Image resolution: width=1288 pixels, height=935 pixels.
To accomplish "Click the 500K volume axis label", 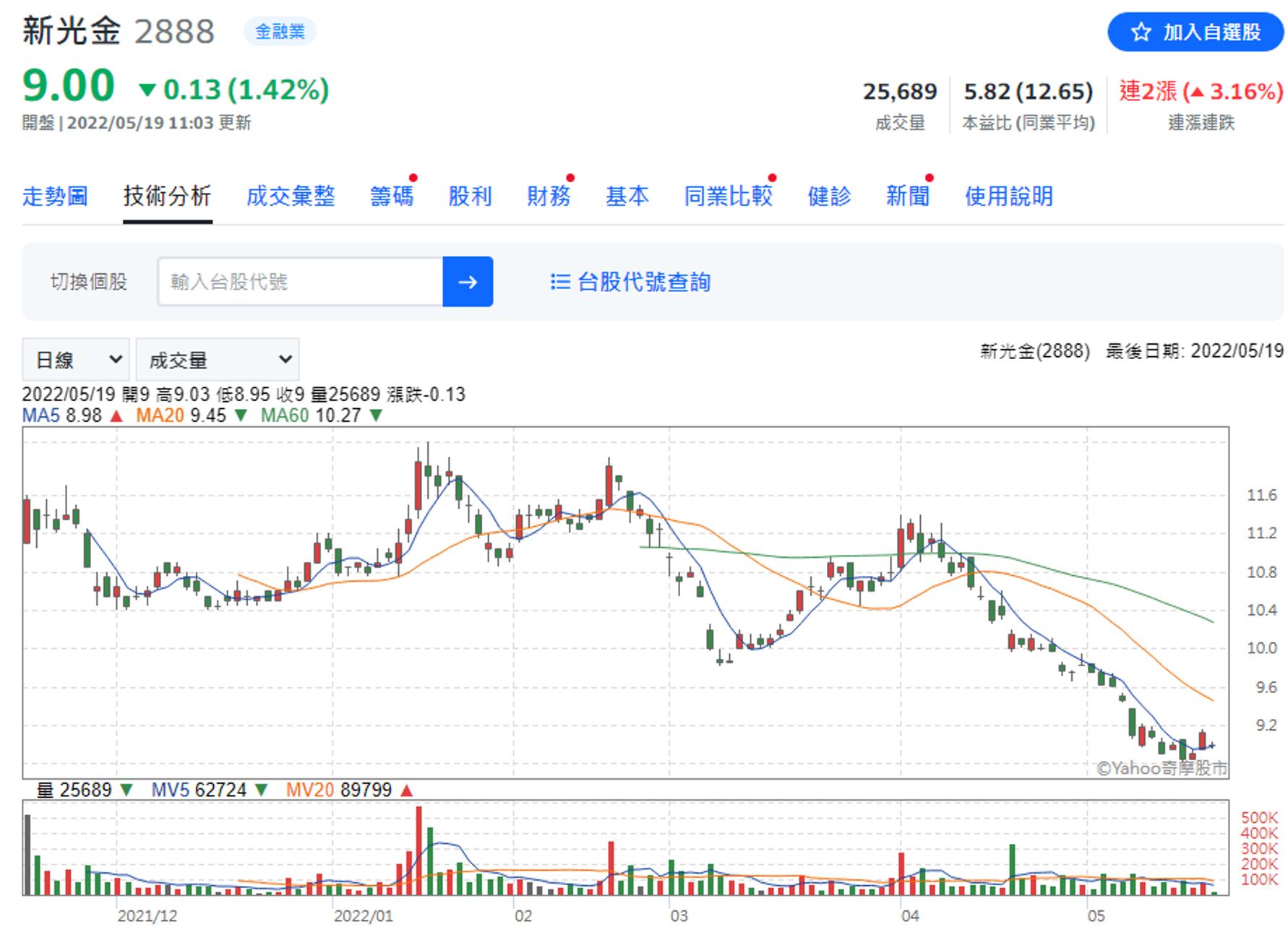I will [1260, 818].
